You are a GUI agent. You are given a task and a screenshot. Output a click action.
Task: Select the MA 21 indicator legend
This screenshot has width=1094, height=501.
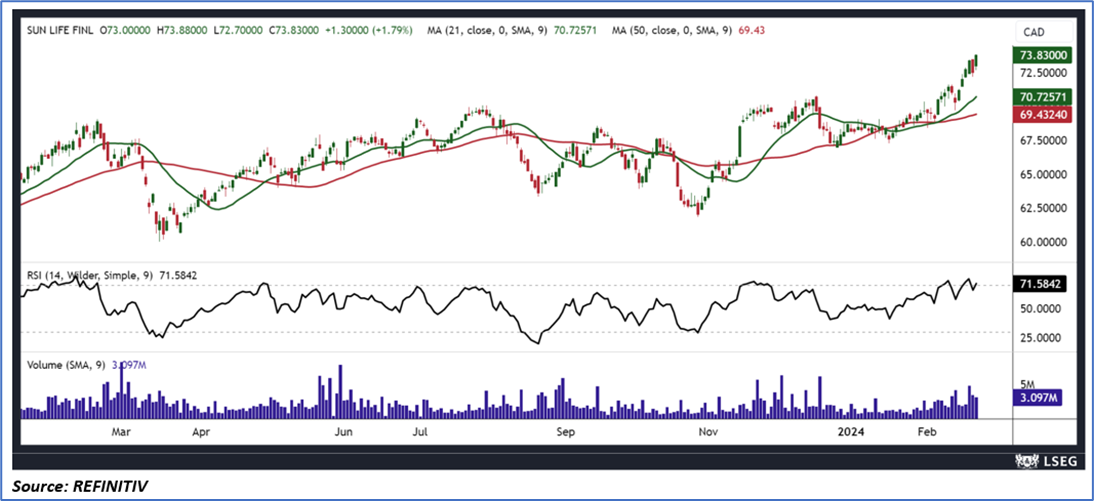[x=512, y=31]
